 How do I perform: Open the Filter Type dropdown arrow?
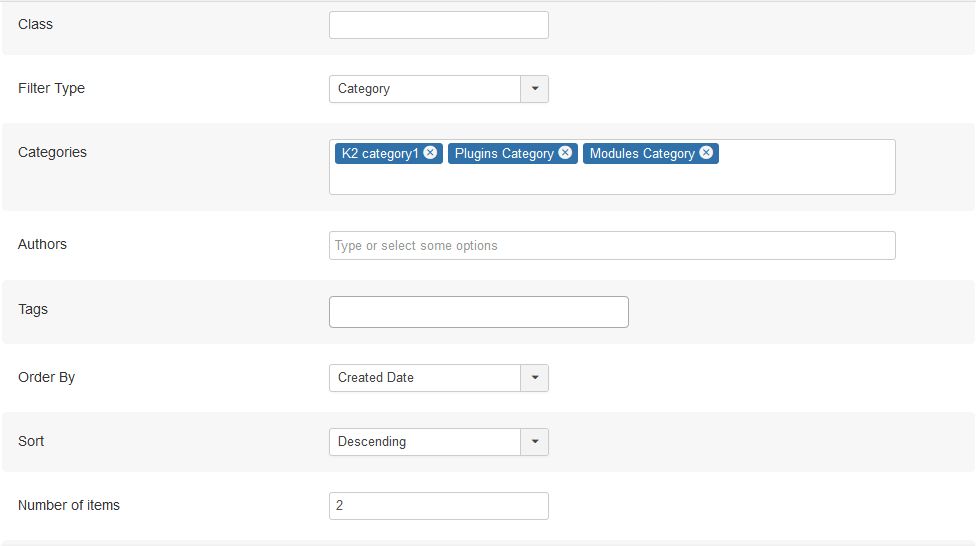click(x=534, y=89)
